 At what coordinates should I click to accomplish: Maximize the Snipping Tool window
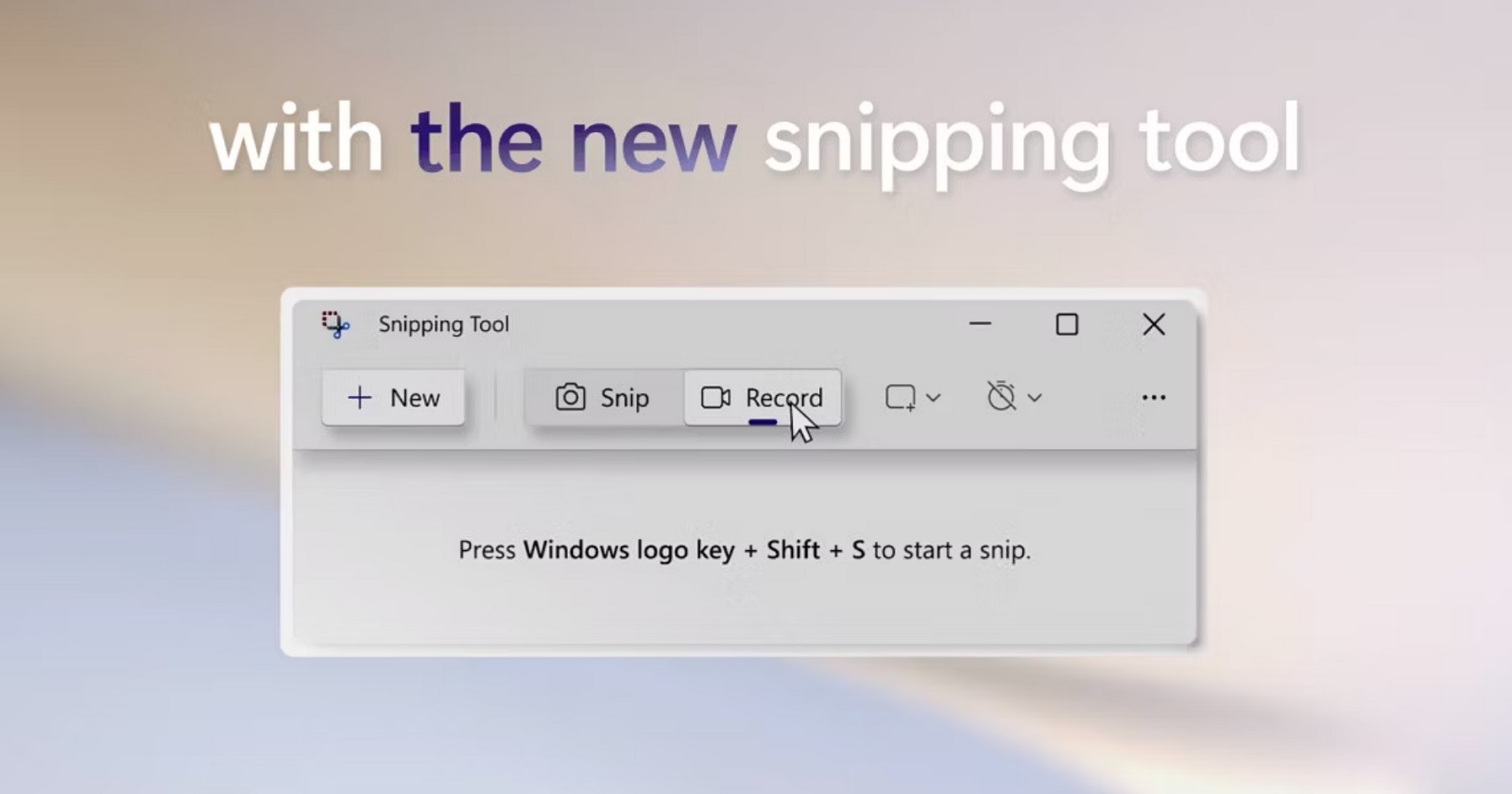1067,324
